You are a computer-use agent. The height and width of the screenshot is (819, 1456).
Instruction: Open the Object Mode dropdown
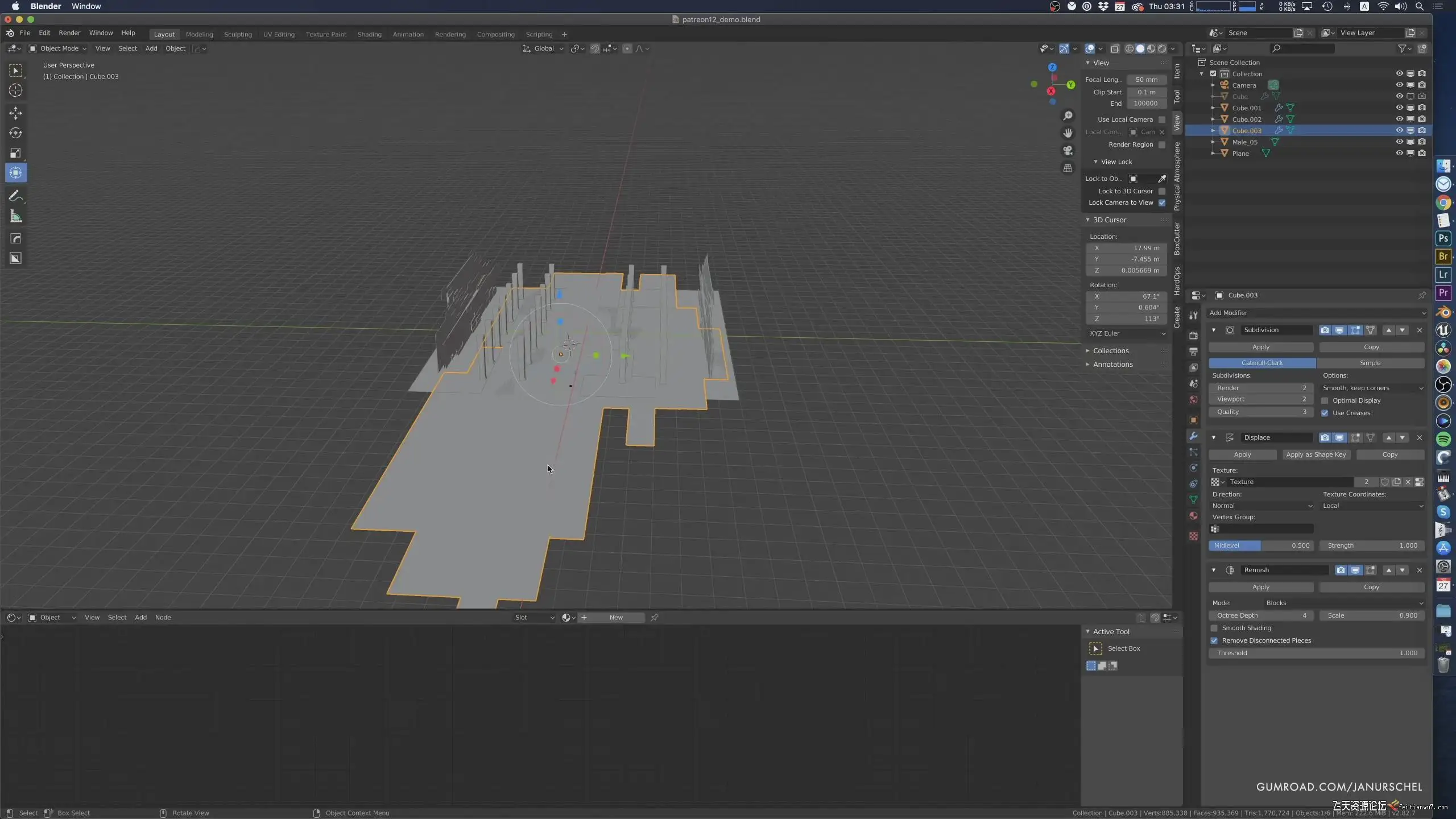coord(58,48)
